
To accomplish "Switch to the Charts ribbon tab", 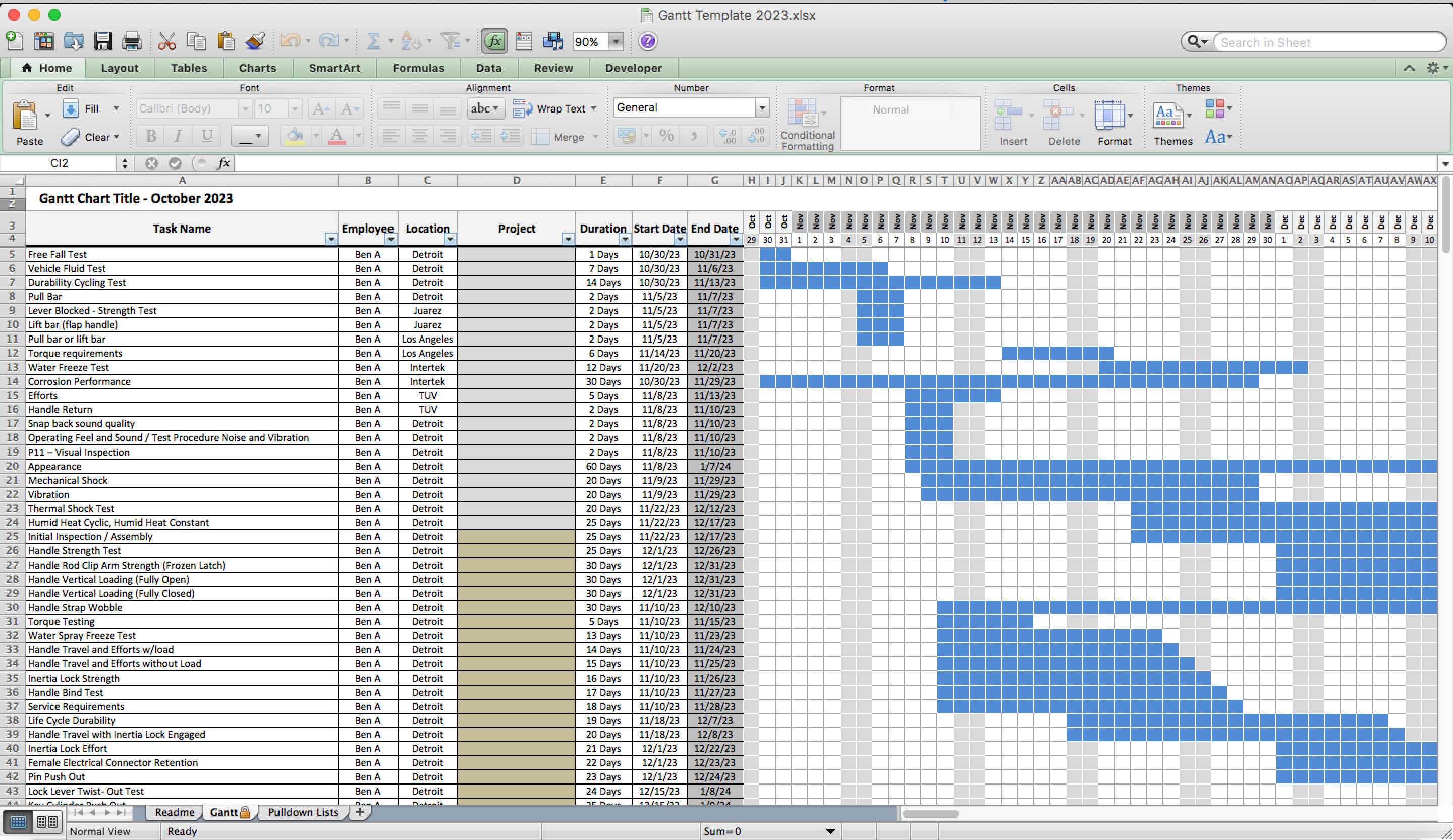I will tap(257, 68).
